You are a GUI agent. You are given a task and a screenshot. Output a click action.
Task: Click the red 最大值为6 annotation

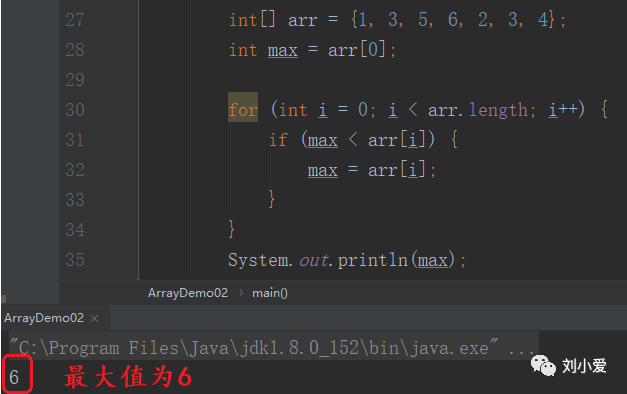[x=128, y=376]
